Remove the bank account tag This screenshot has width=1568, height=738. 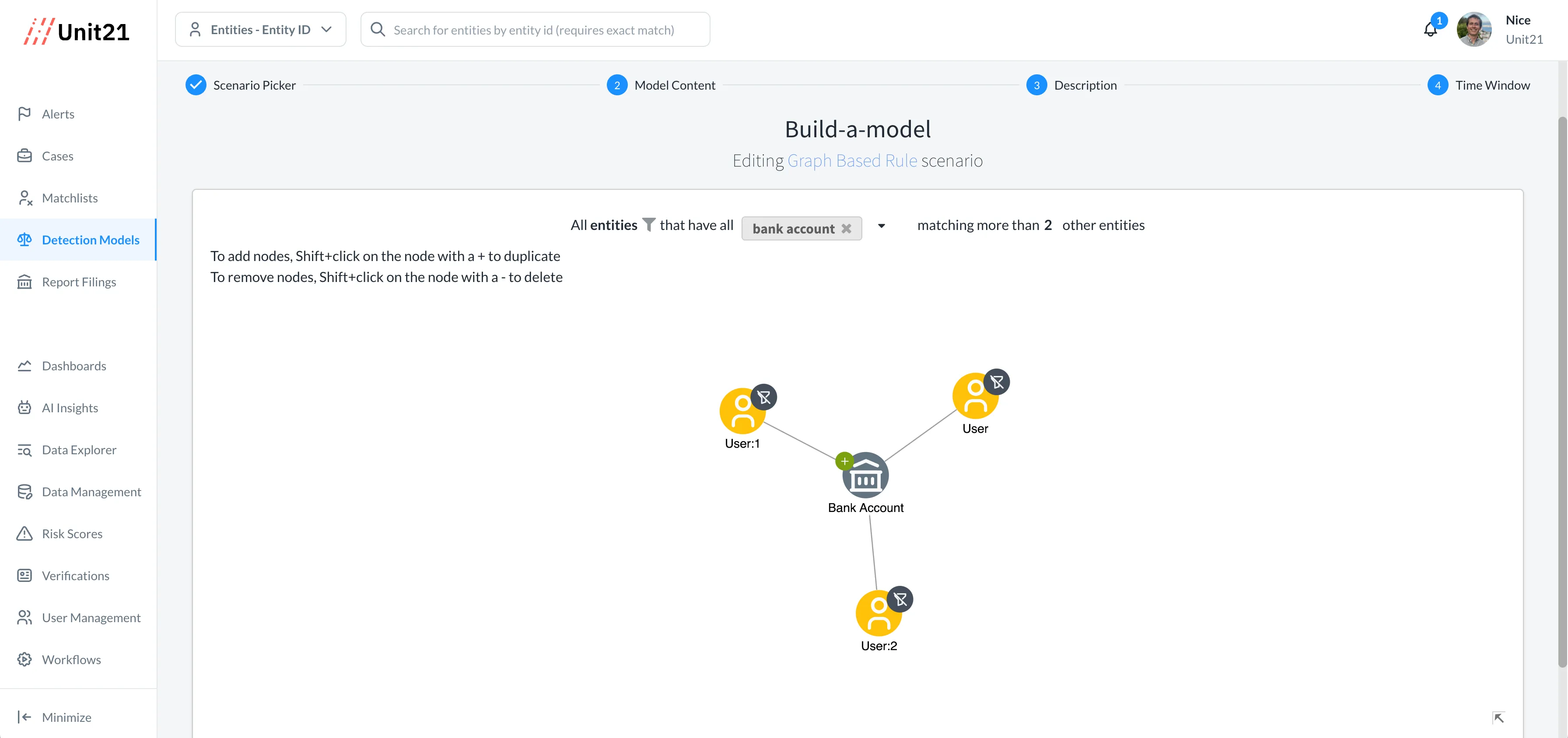coord(847,229)
